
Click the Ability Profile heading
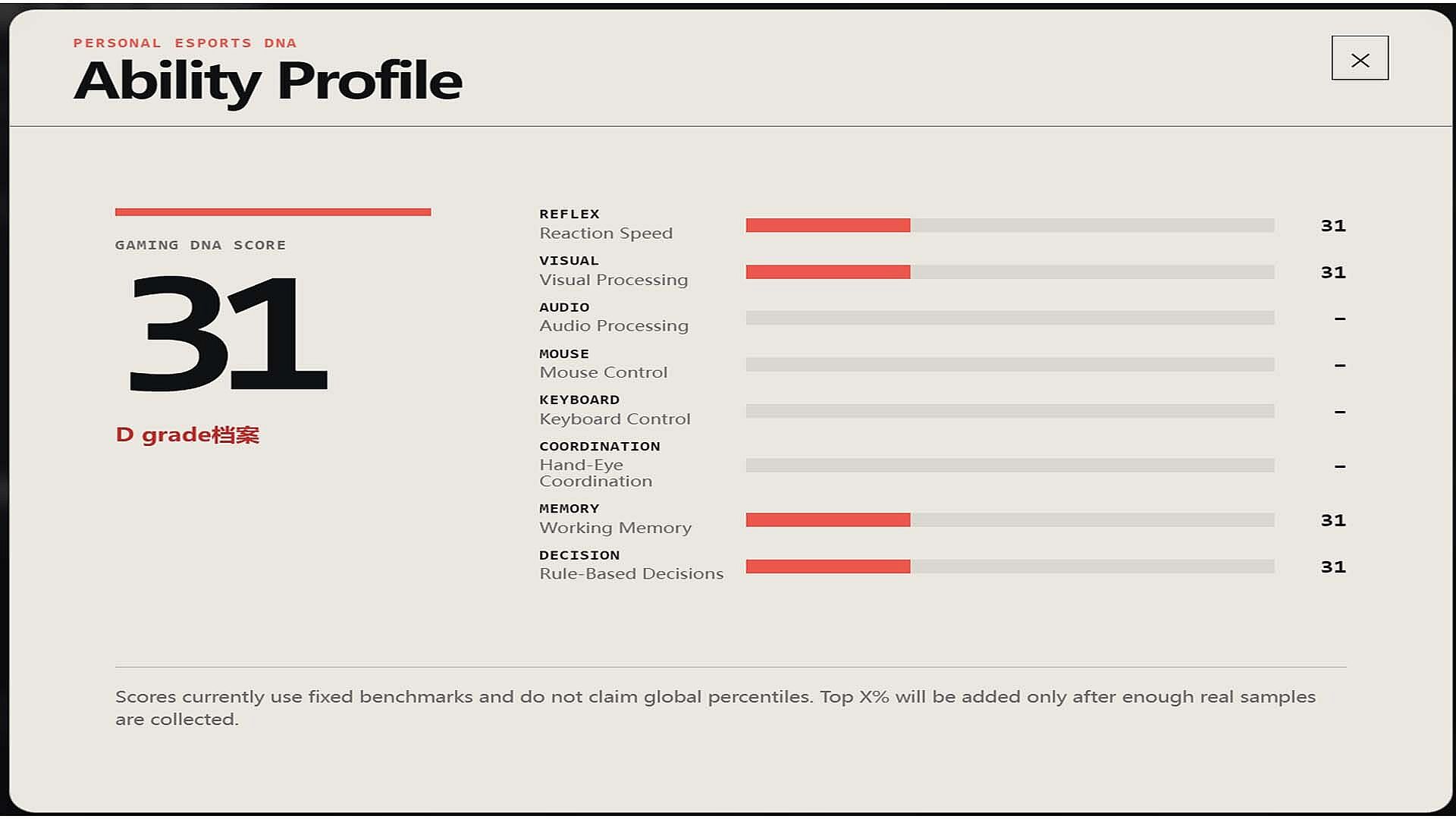268,82
